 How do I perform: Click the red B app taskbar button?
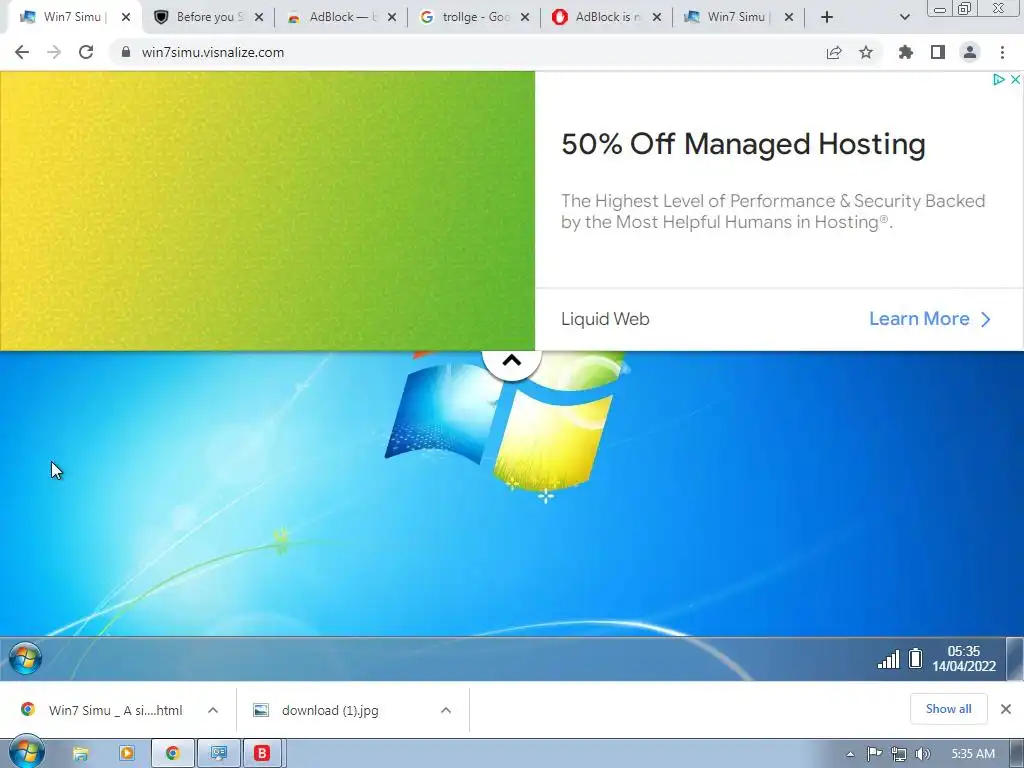(x=262, y=754)
